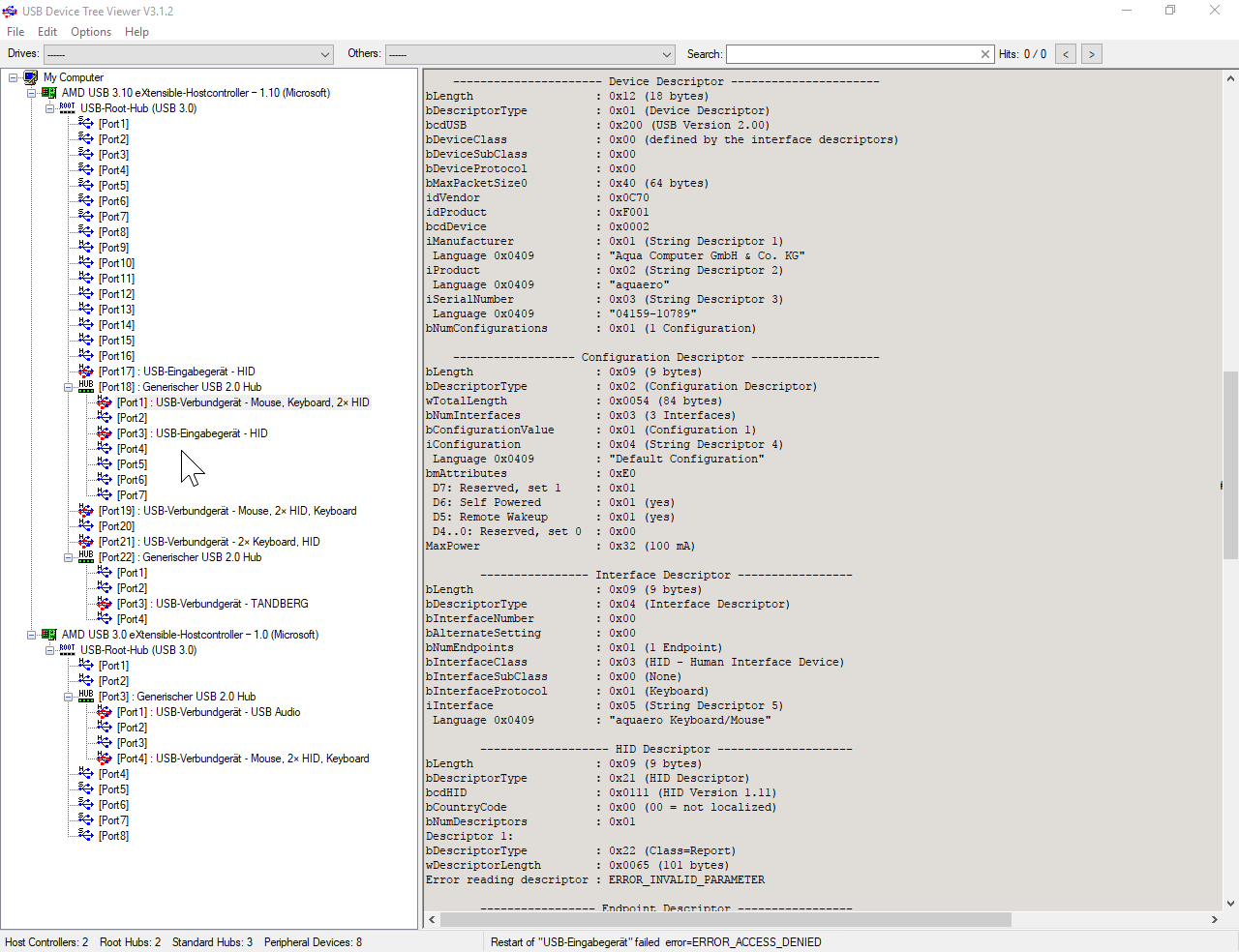Click the vertical scrollbar of descriptor panel

click(1230, 464)
